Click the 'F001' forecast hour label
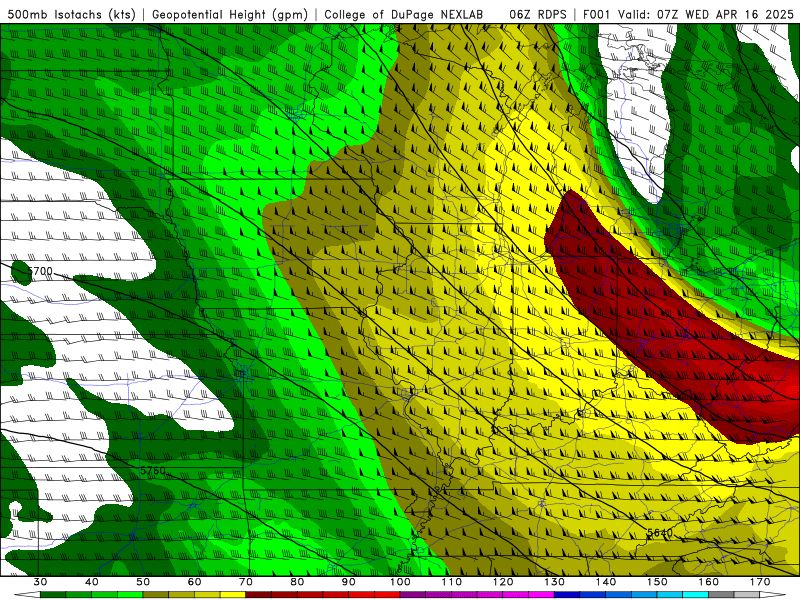 tap(597, 14)
